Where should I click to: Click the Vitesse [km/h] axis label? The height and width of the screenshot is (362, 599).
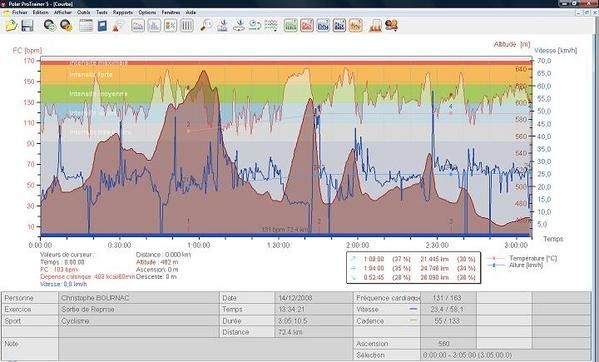point(556,50)
